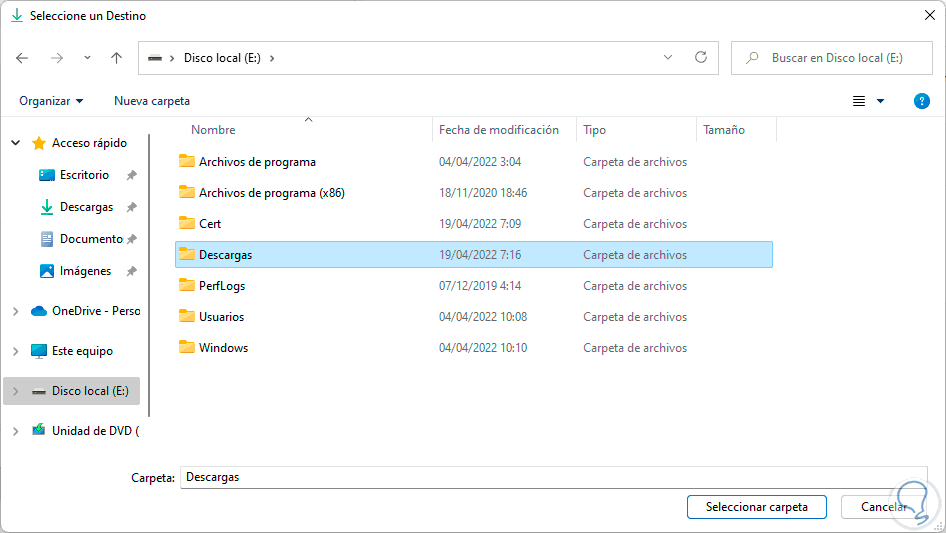946x533 pixels.
Task: Expand the address bar history dropdown
Action: [668, 58]
